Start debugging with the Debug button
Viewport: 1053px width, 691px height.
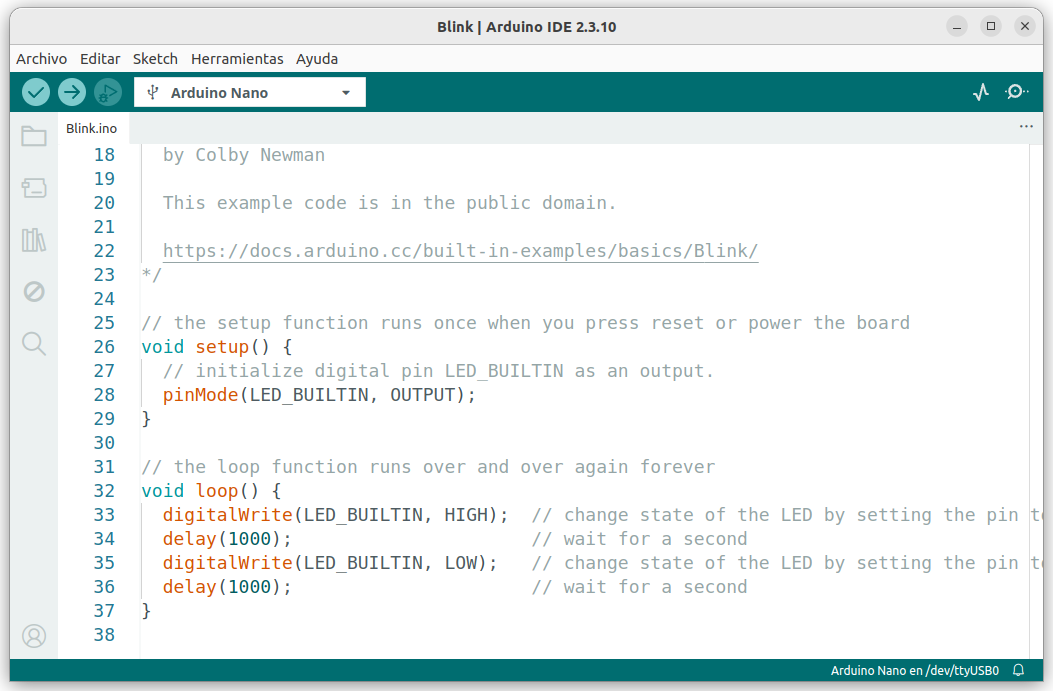(108, 92)
